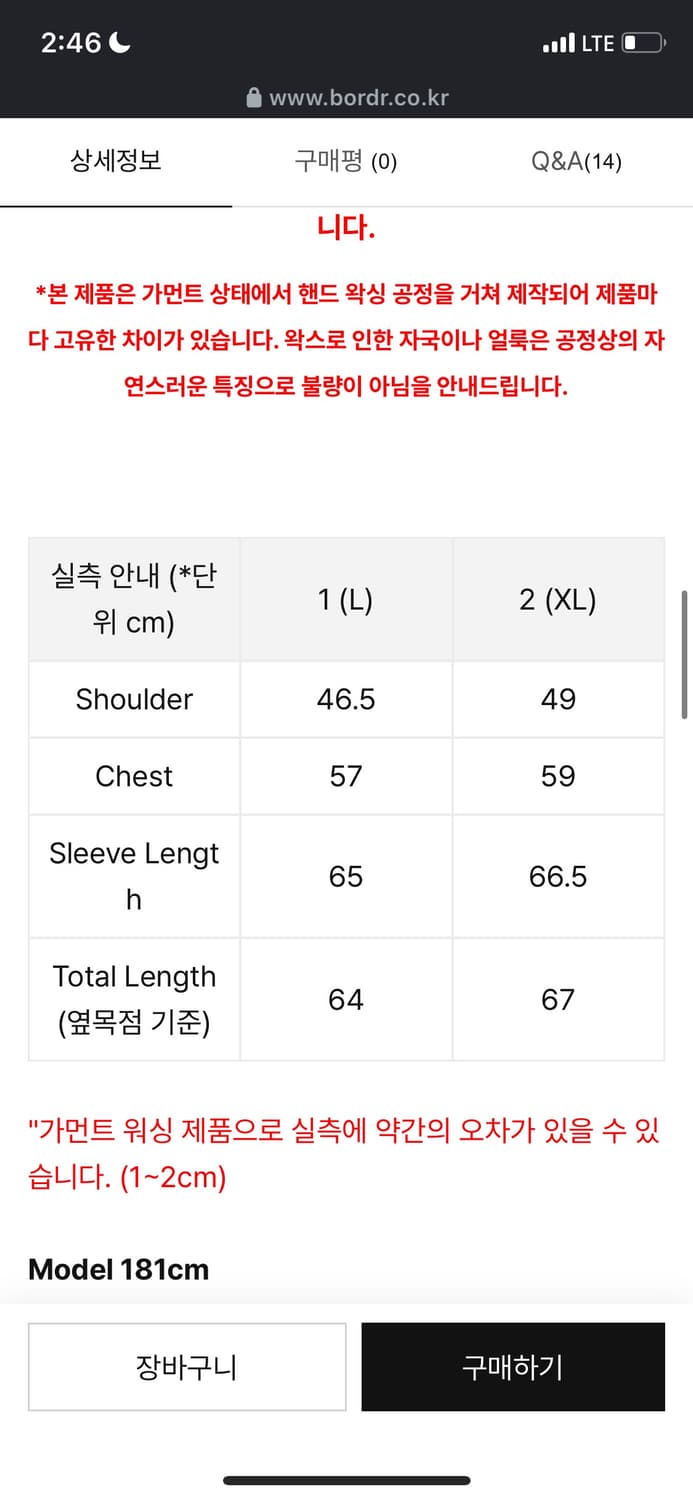Switch to the 구매평 (0) tab
The height and width of the screenshot is (1500, 693).
(346, 161)
